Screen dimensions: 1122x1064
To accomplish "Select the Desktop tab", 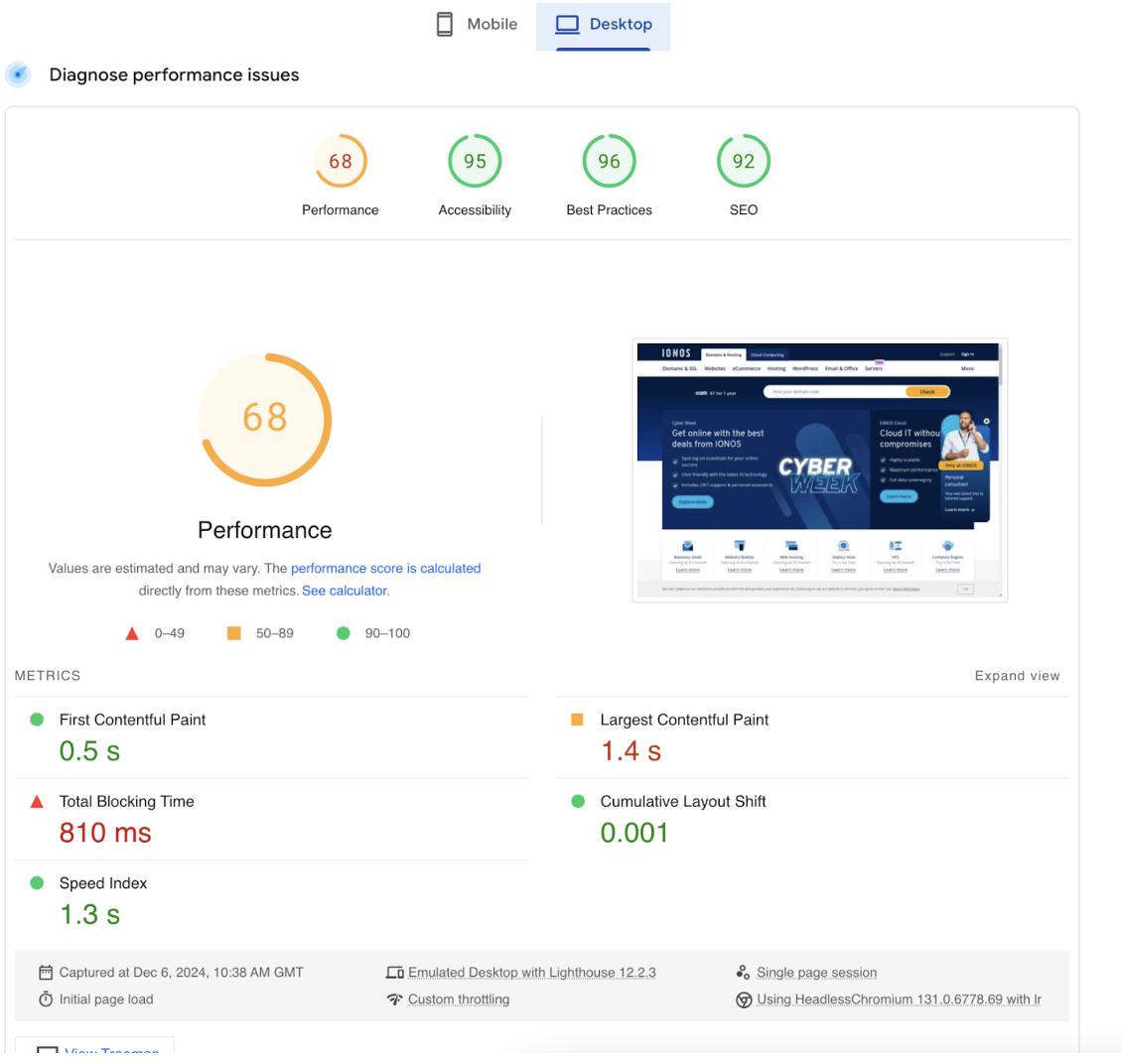I will tap(603, 25).
